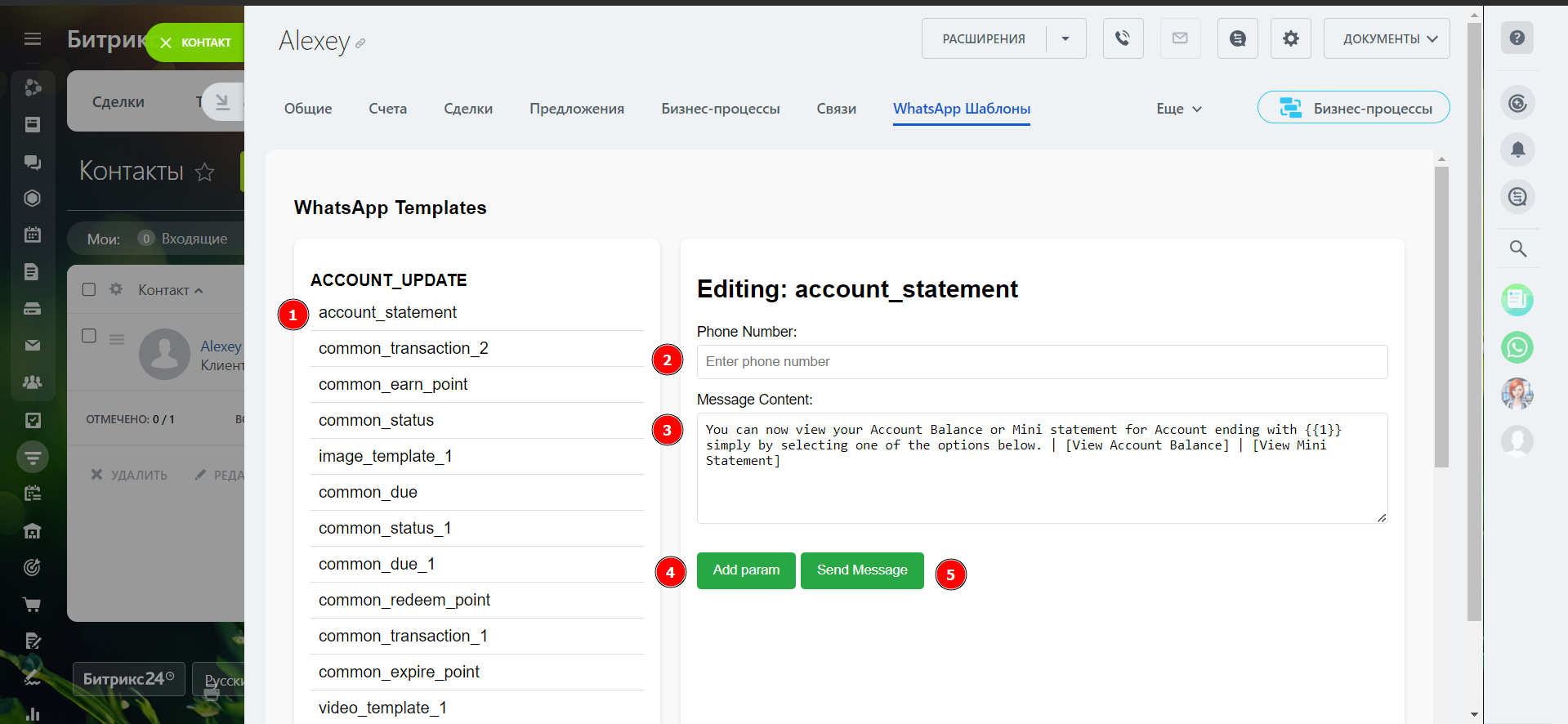Click the green WhatsApp icon in right sidebar

[1517, 347]
